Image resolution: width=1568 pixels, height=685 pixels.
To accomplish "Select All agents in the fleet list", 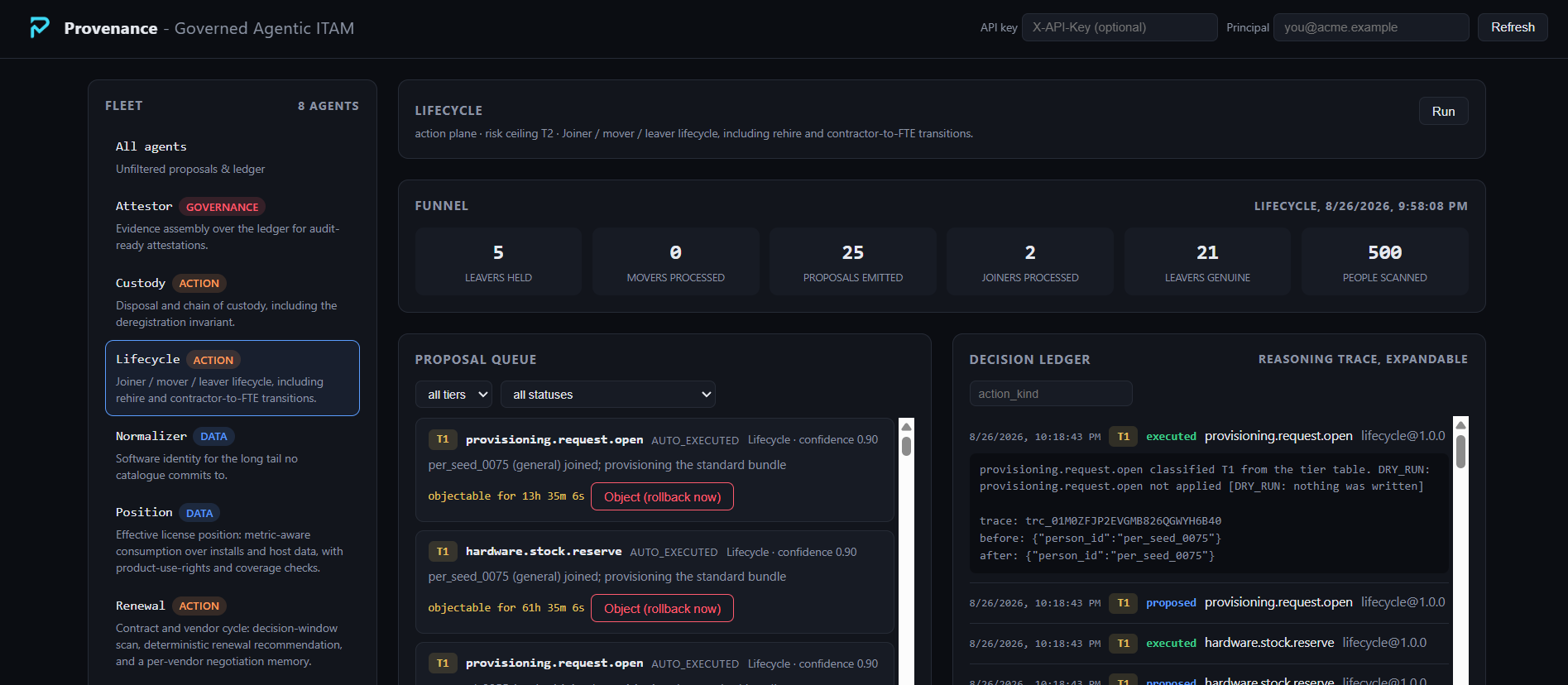I will pos(232,157).
